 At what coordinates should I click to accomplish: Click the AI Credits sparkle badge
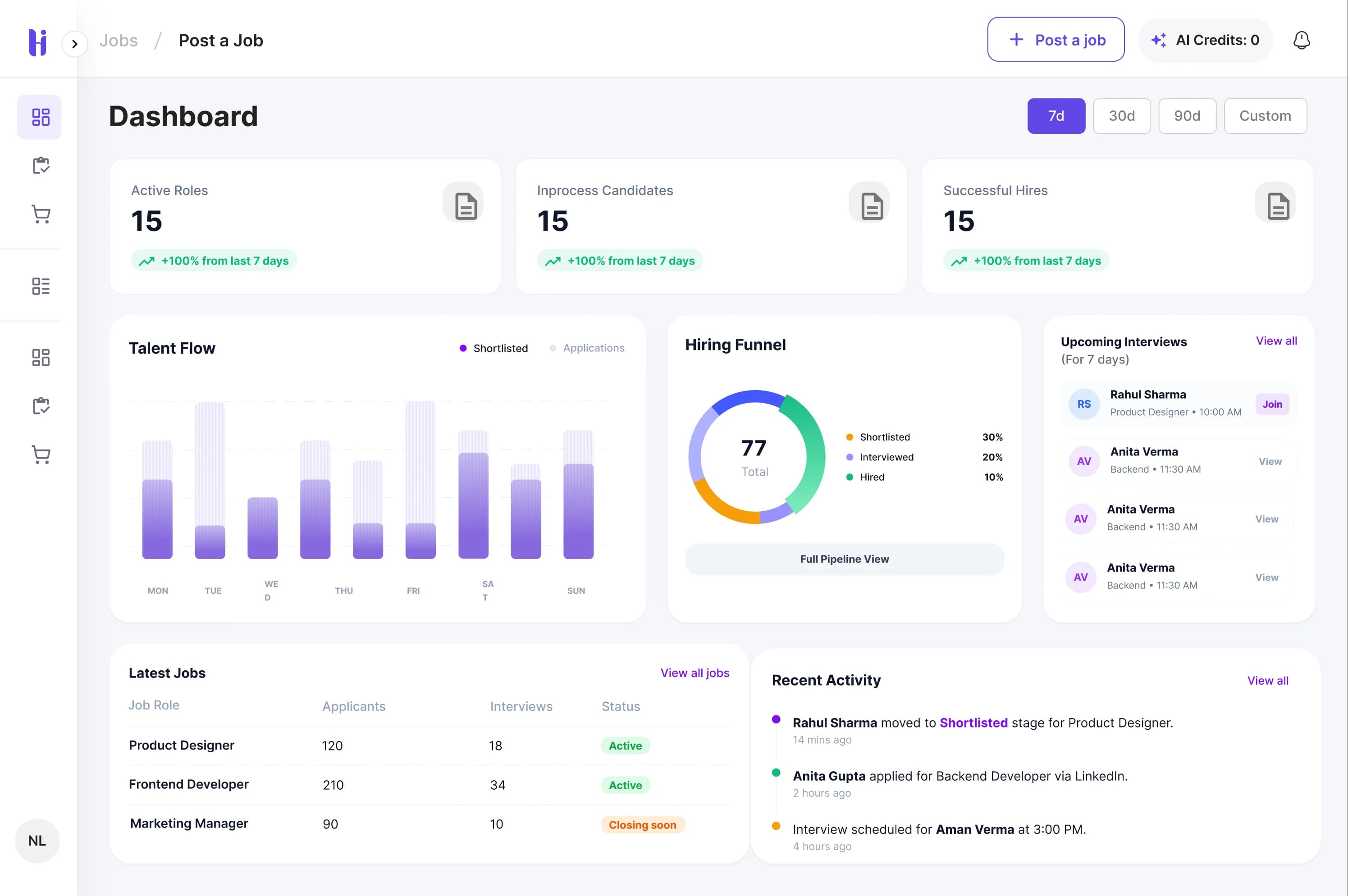click(1205, 40)
